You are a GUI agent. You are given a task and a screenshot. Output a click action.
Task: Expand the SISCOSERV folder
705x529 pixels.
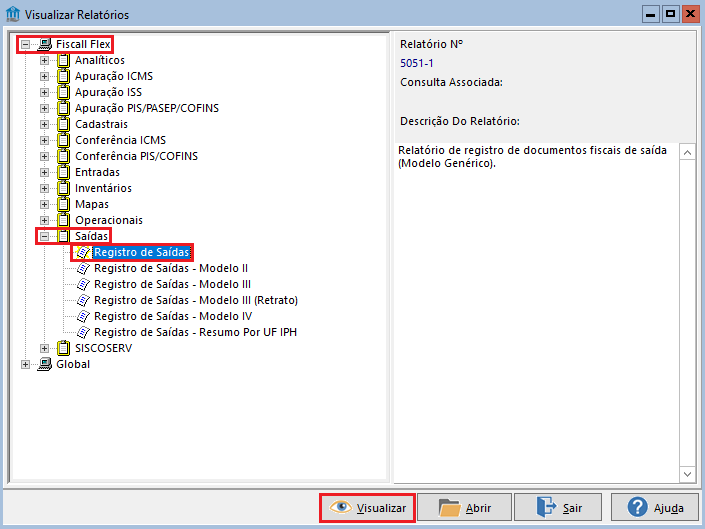pyautogui.click(x=44, y=348)
